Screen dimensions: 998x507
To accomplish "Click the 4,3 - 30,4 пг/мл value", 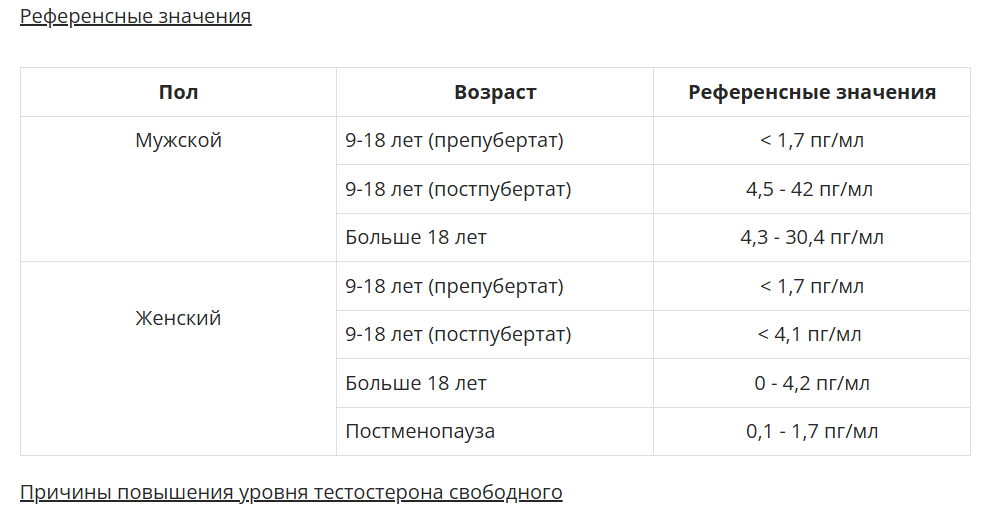I will (812, 237).
